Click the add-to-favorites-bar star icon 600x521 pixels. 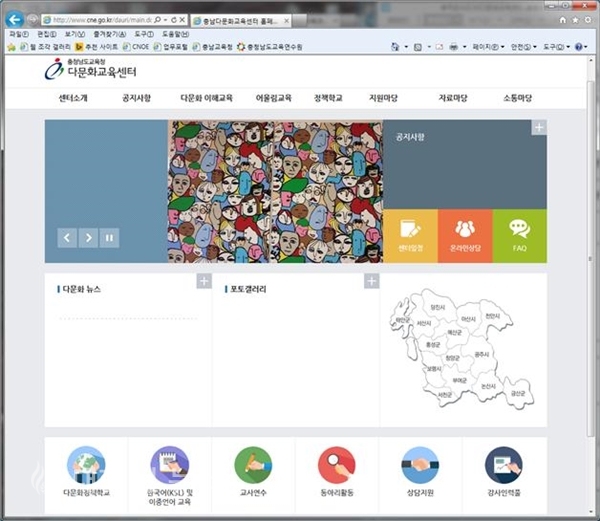11,47
